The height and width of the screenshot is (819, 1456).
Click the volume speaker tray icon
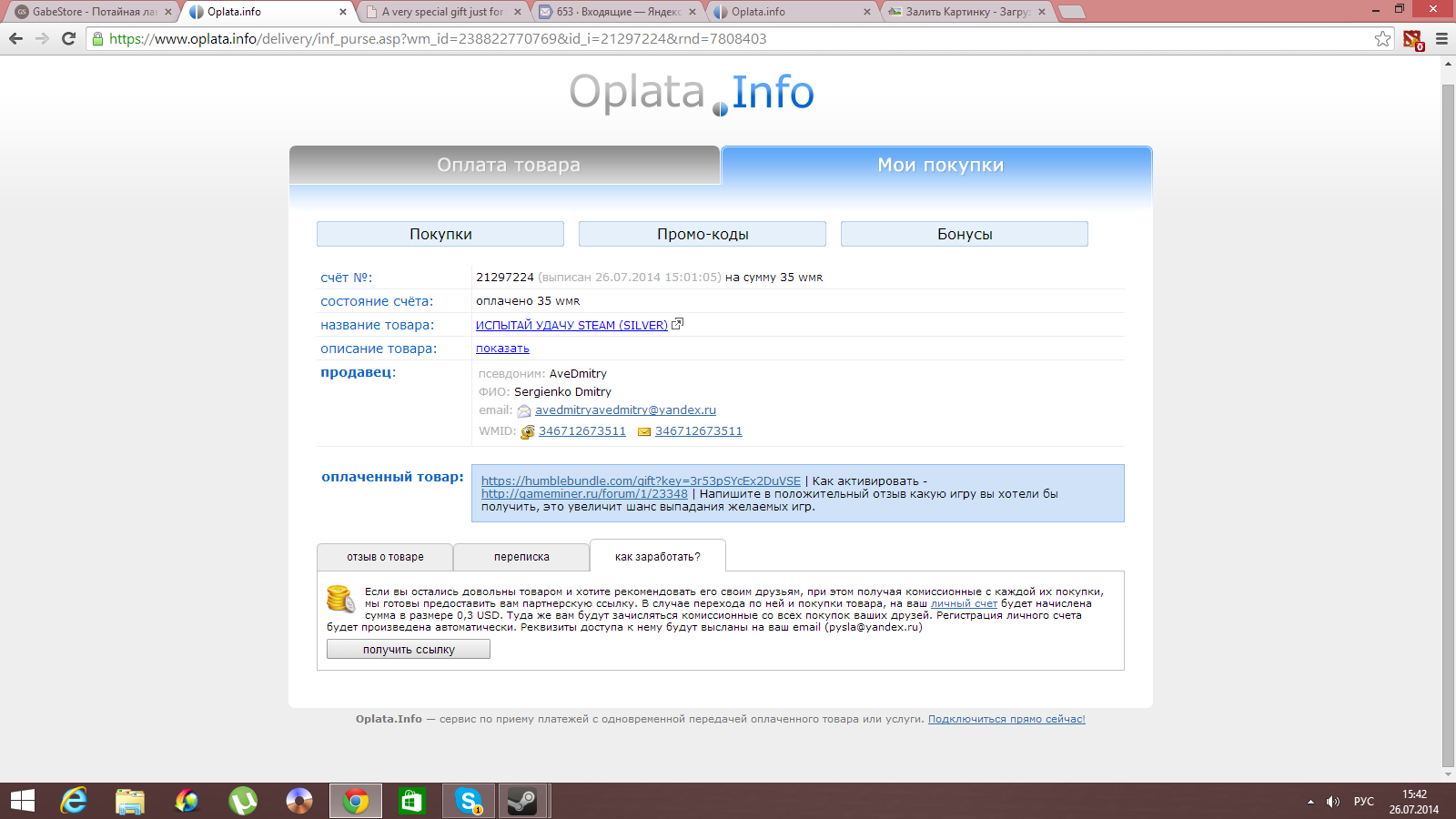[x=1333, y=802]
